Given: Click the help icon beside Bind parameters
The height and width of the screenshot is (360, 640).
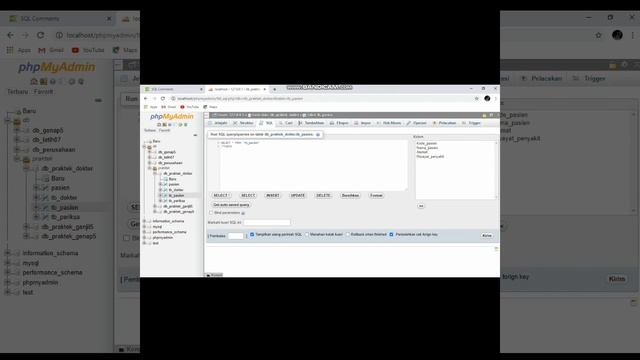Looking at the screenshot, I should [243, 213].
